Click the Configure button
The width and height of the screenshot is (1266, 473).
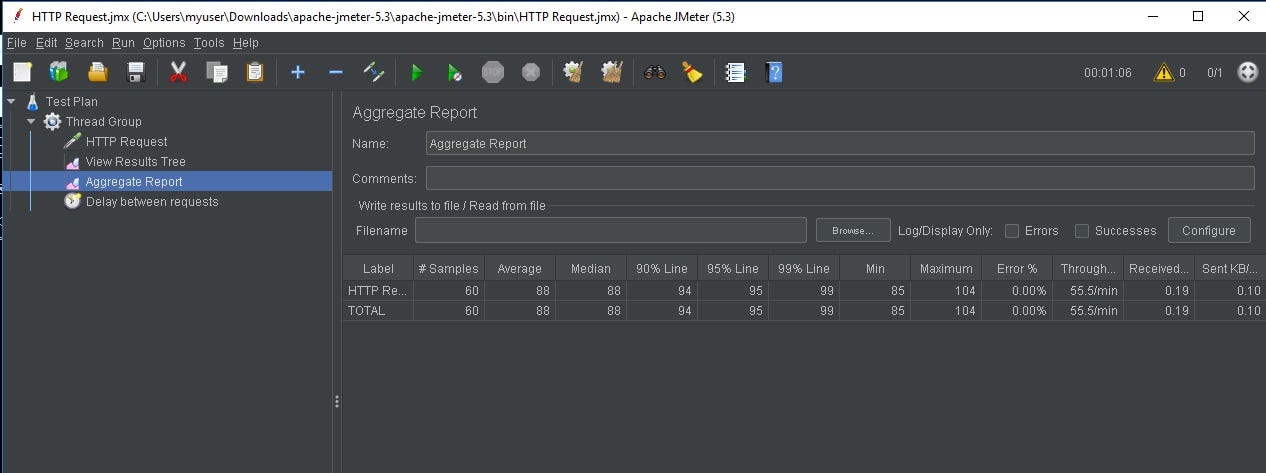[1209, 230]
